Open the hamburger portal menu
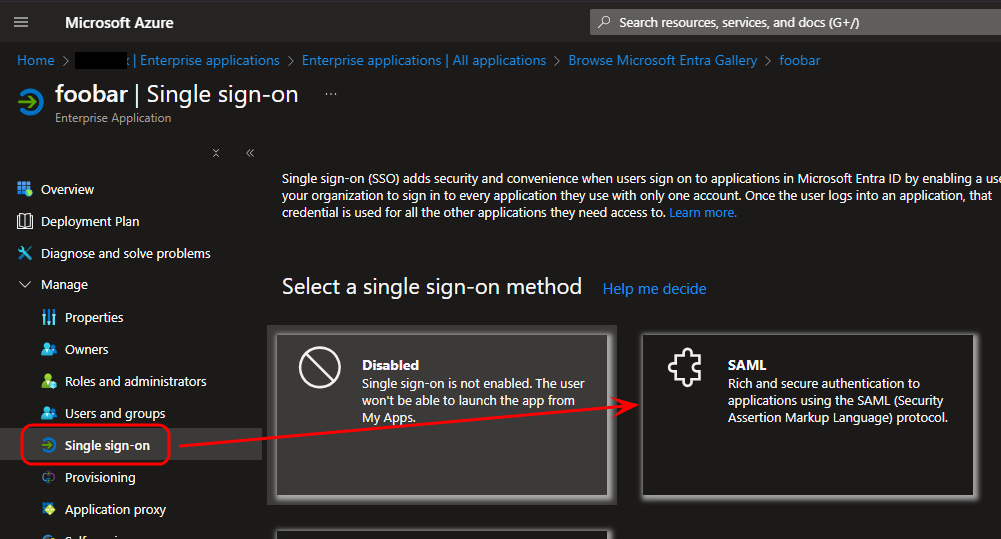The image size is (1001, 539). coord(21,22)
